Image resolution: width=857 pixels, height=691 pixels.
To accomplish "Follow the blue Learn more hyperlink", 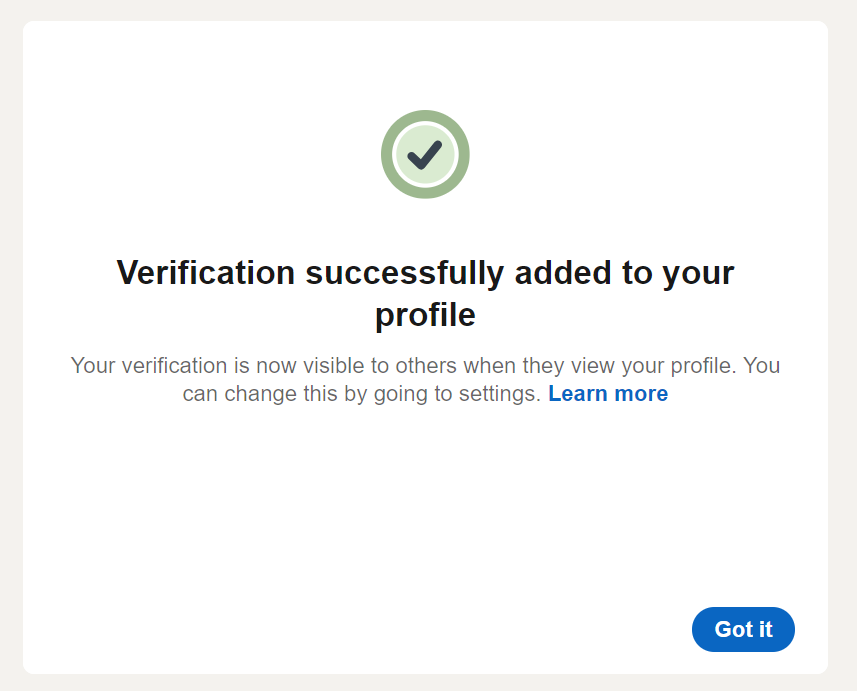I will pyautogui.click(x=608, y=393).
